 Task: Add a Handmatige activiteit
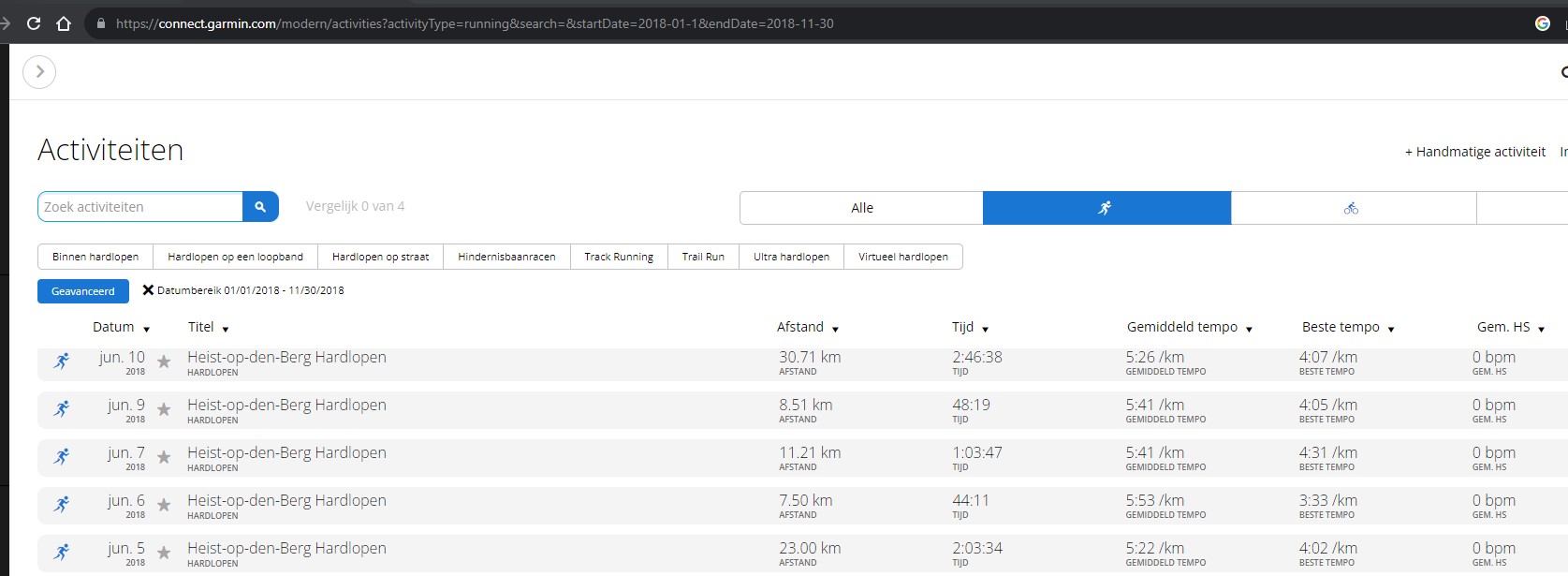[x=1475, y=152]
